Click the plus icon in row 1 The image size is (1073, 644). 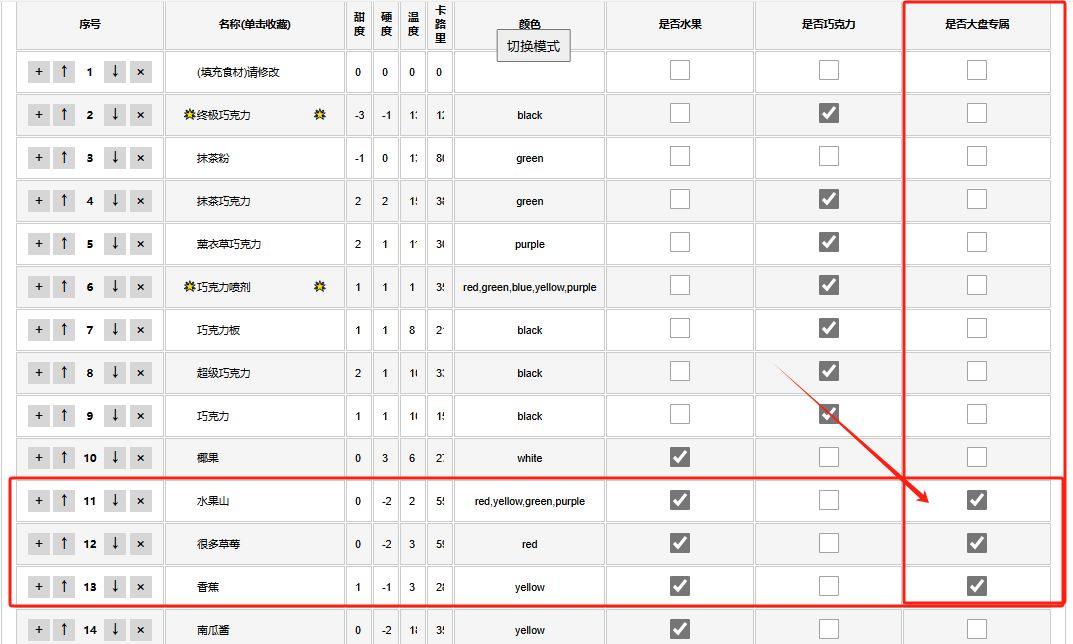click(x=39, y=72)
